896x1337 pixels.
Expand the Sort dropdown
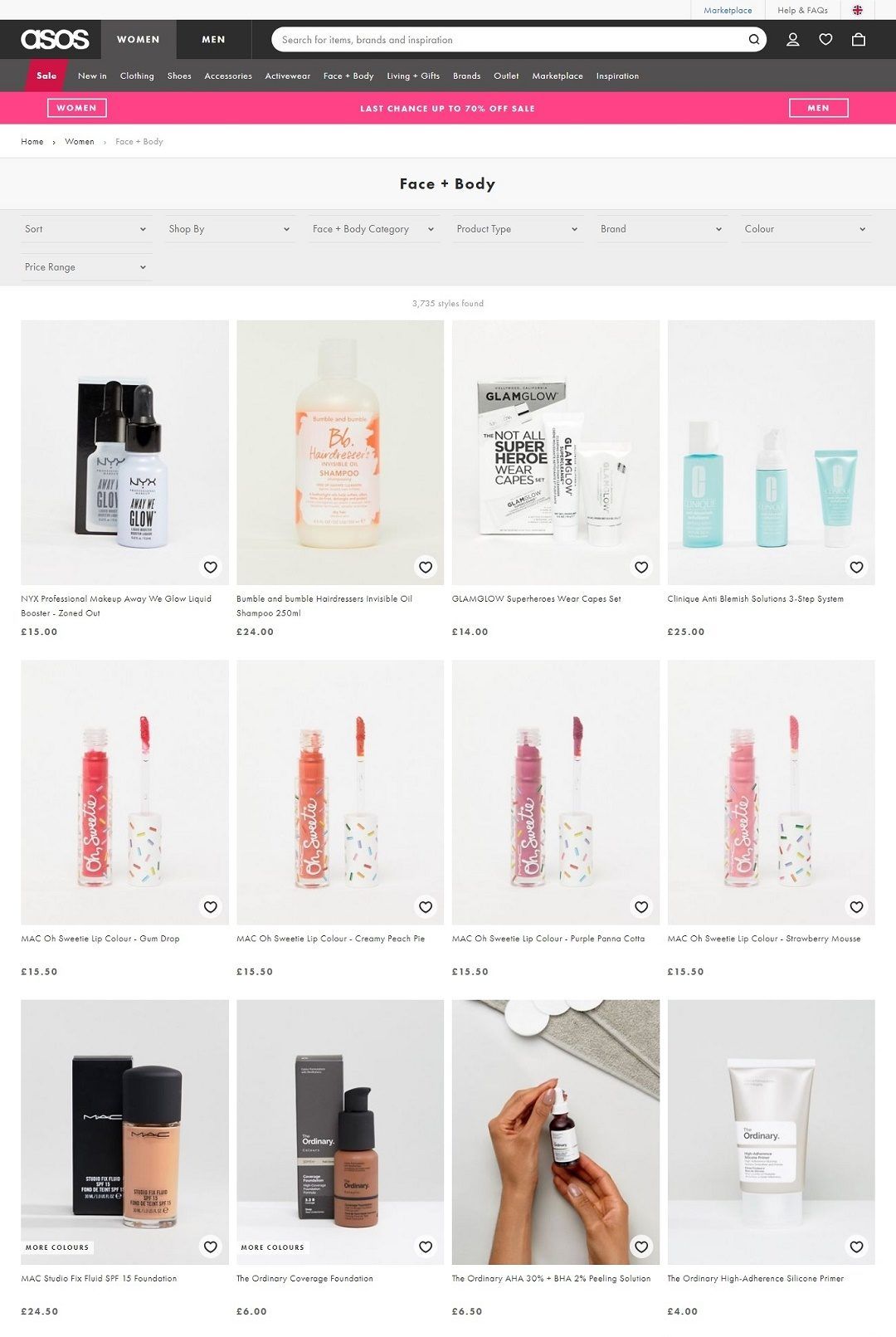[86, 229]
